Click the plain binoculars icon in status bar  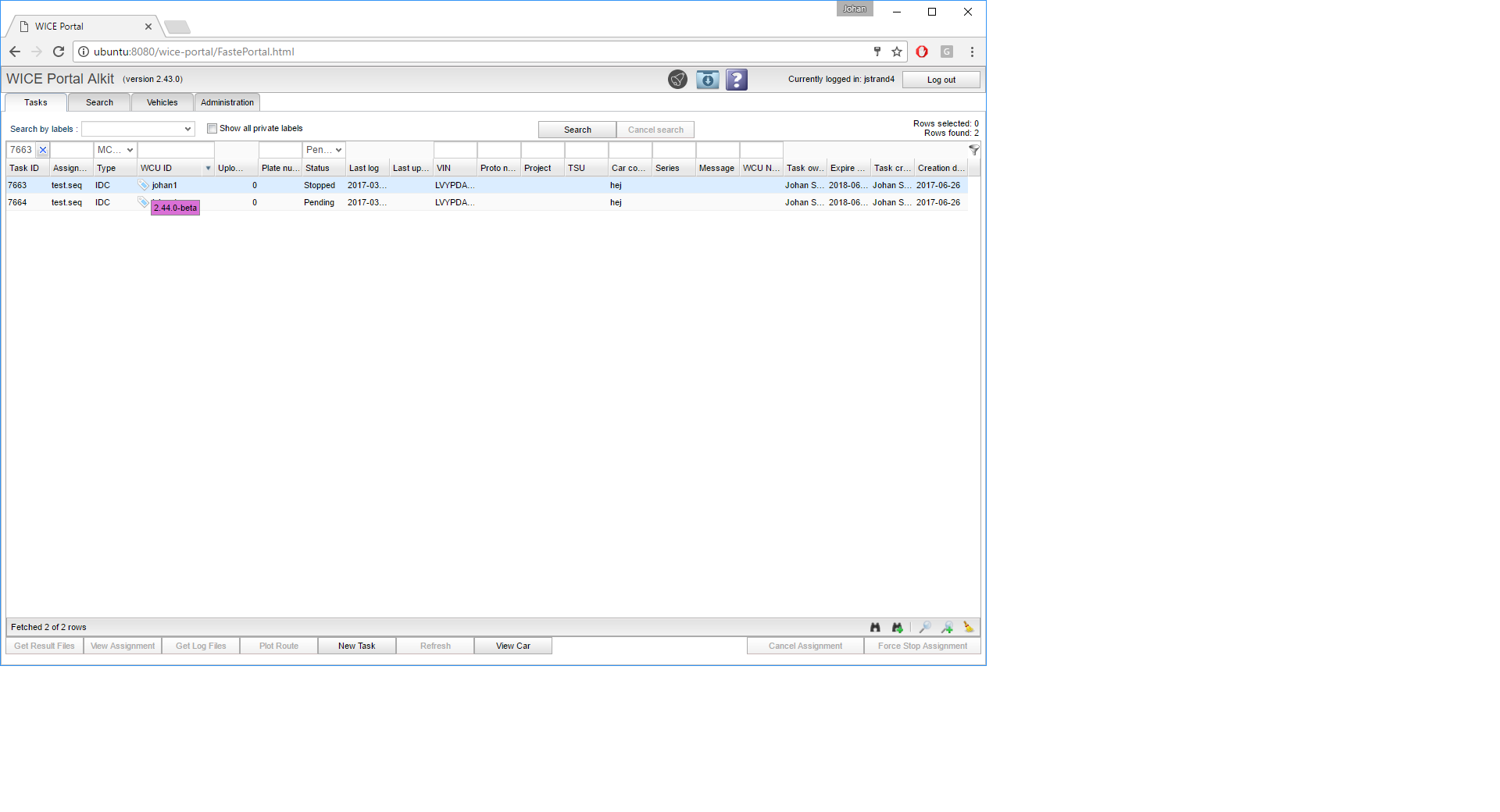pos(875,627)
